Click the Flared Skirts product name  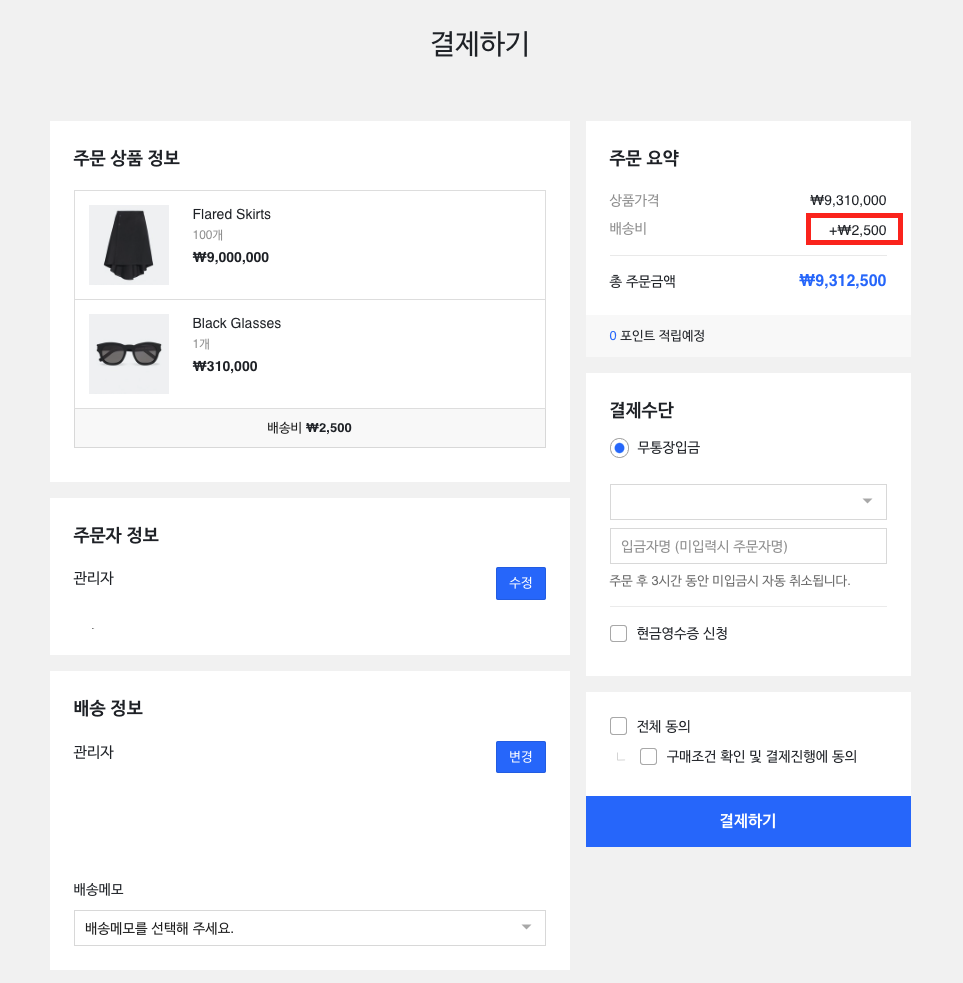coord(231,214)
